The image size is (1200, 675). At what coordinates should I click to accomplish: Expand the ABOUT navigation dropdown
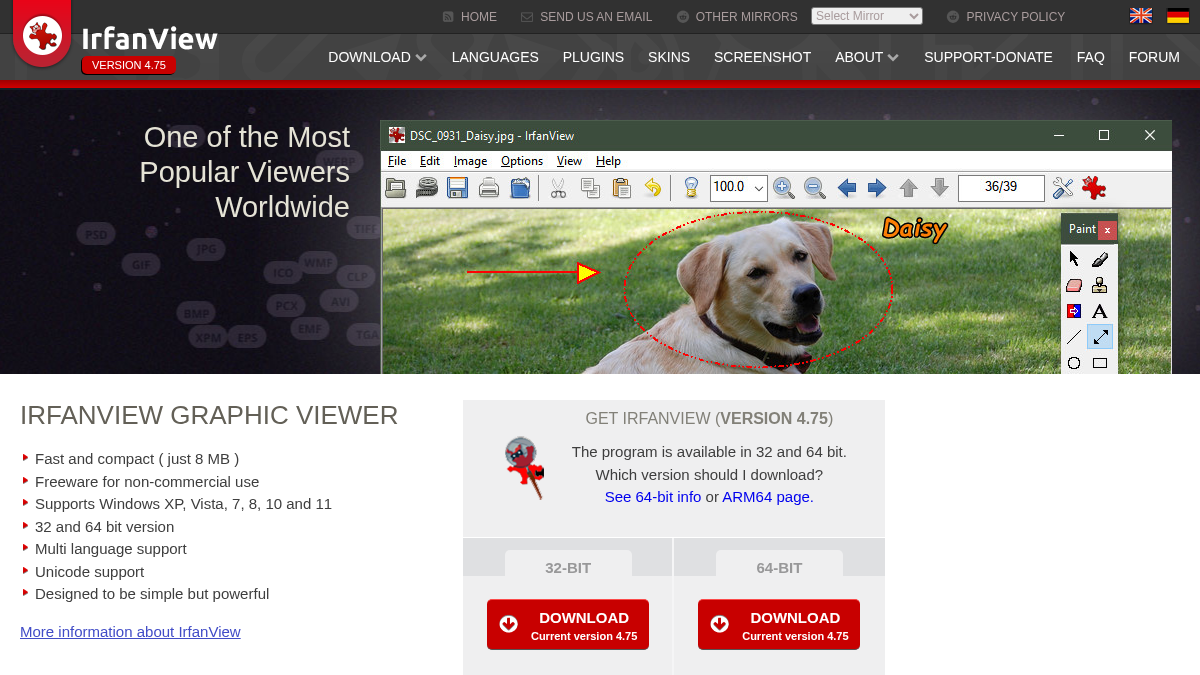(x=867, y=57)
